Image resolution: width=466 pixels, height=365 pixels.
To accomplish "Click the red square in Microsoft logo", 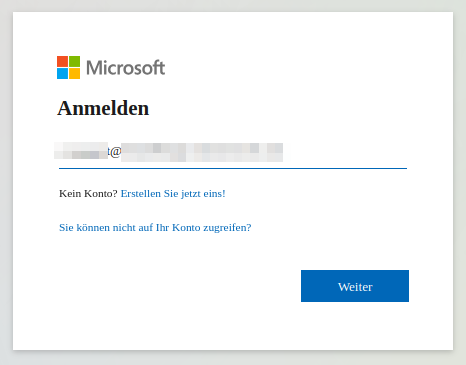I will point(62,61).
